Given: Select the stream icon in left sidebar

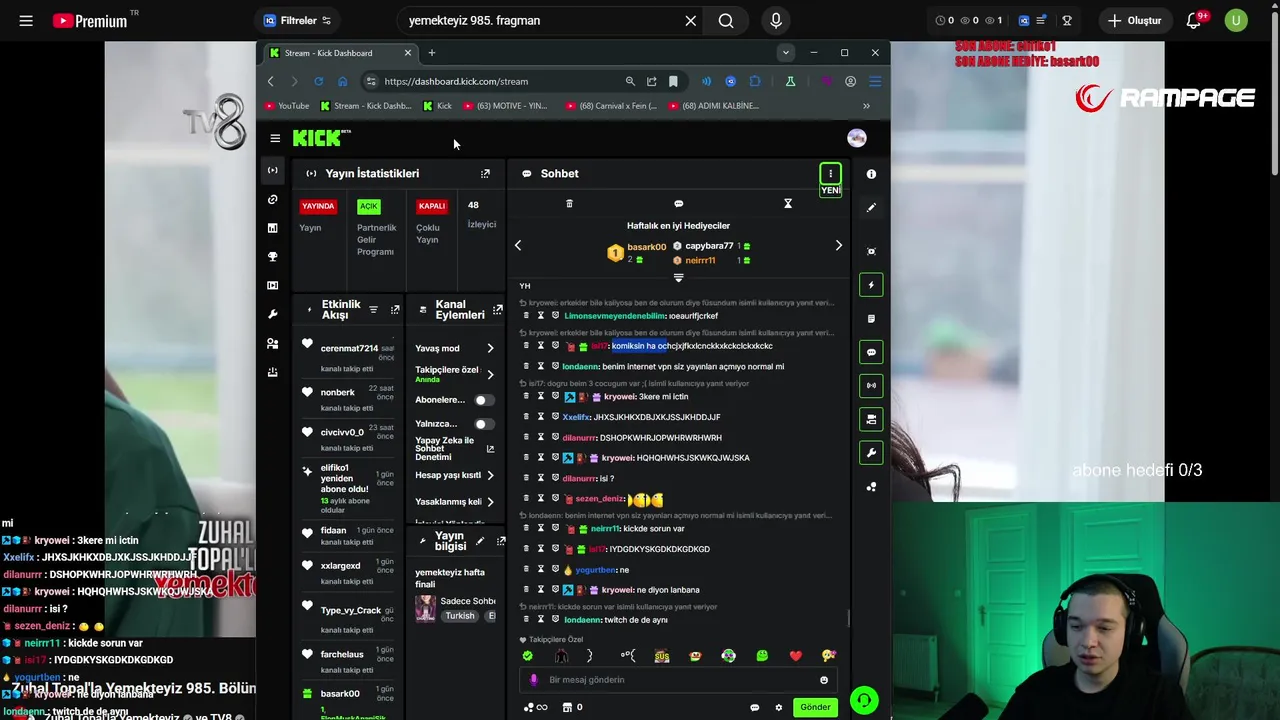Looking at the screenshot, I should 272,171.
